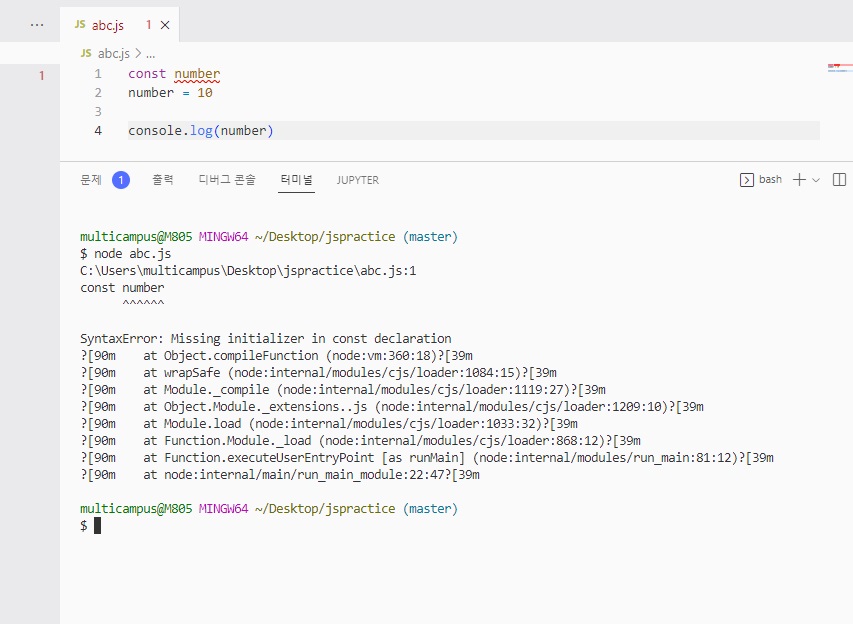Screen dimensions: 853x624
Task: Click the abc.js:1 file path in terminal
Action: (x=248, y=270)
